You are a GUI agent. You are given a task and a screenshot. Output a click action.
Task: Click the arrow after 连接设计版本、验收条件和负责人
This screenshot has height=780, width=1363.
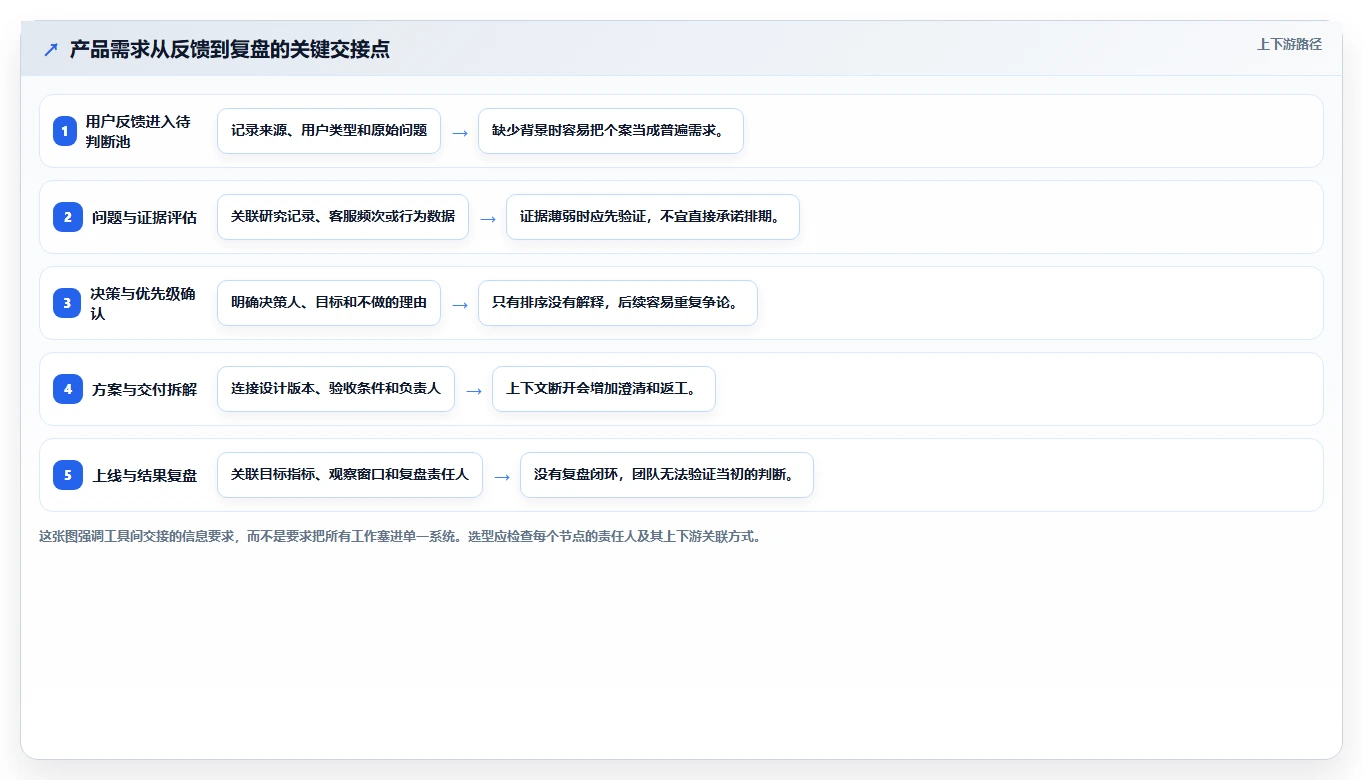tap(474, 390)
